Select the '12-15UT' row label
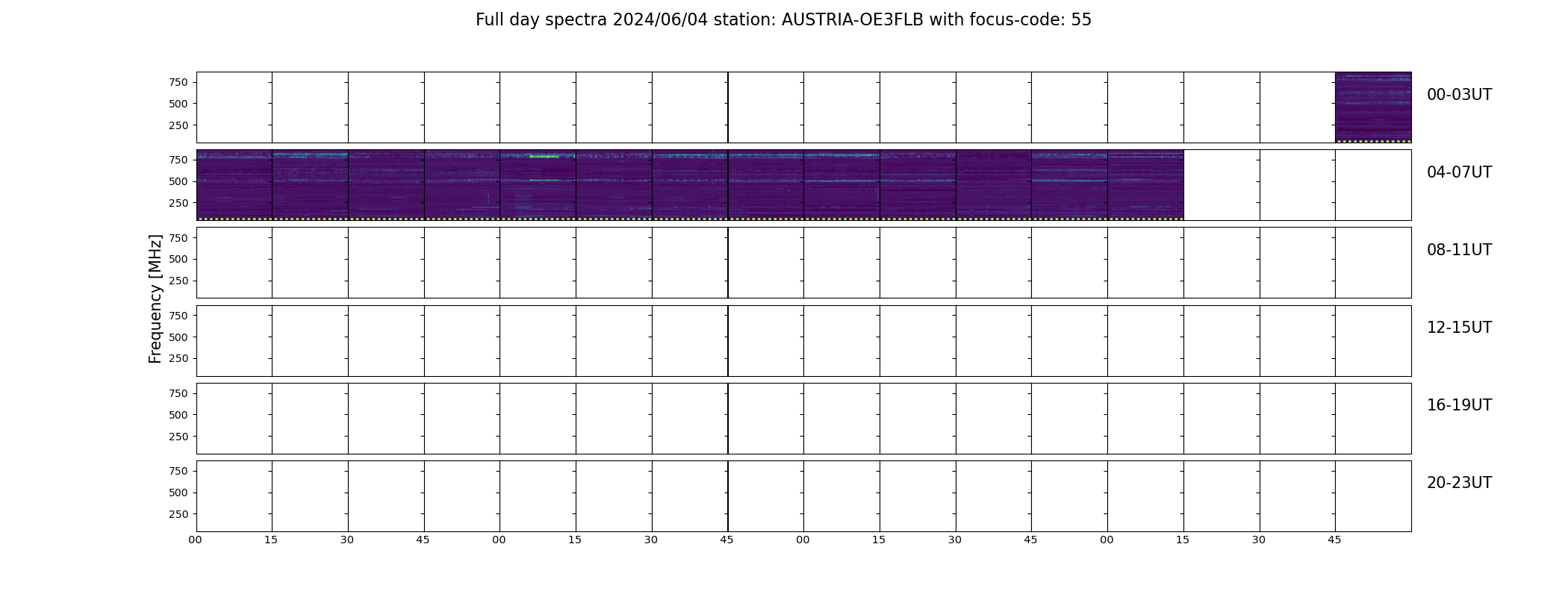 click(1459, 328)
